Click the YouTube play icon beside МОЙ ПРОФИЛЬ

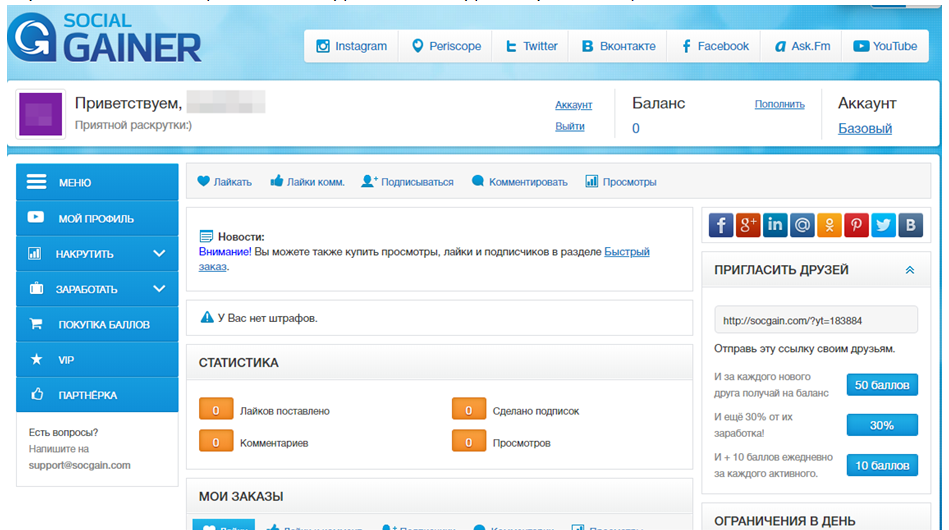point(36,217)
